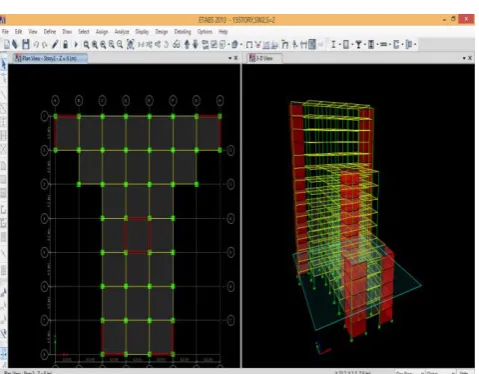Click the concrete column design icon
479x374 pixels.
click(x=346, y=44)
